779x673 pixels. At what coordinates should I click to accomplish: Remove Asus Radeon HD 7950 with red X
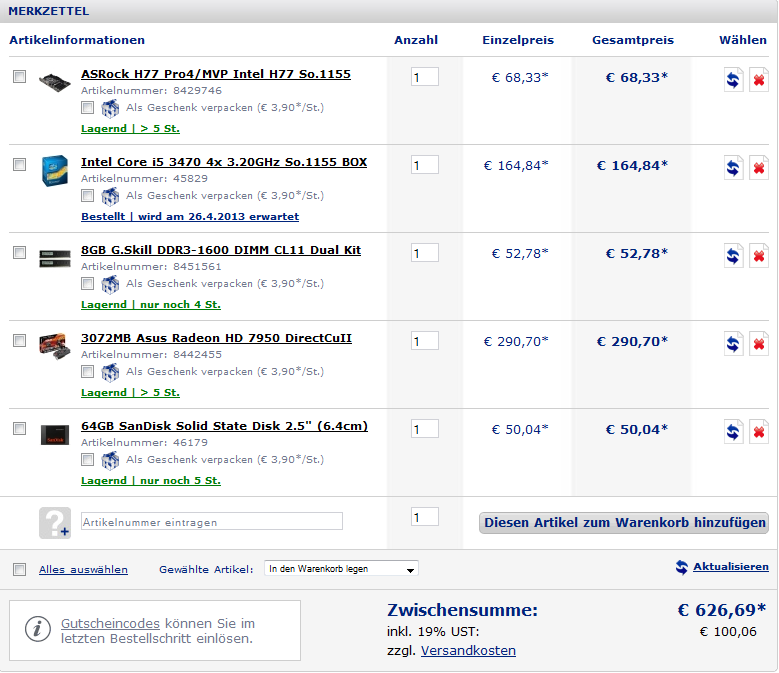pos(759,344)
